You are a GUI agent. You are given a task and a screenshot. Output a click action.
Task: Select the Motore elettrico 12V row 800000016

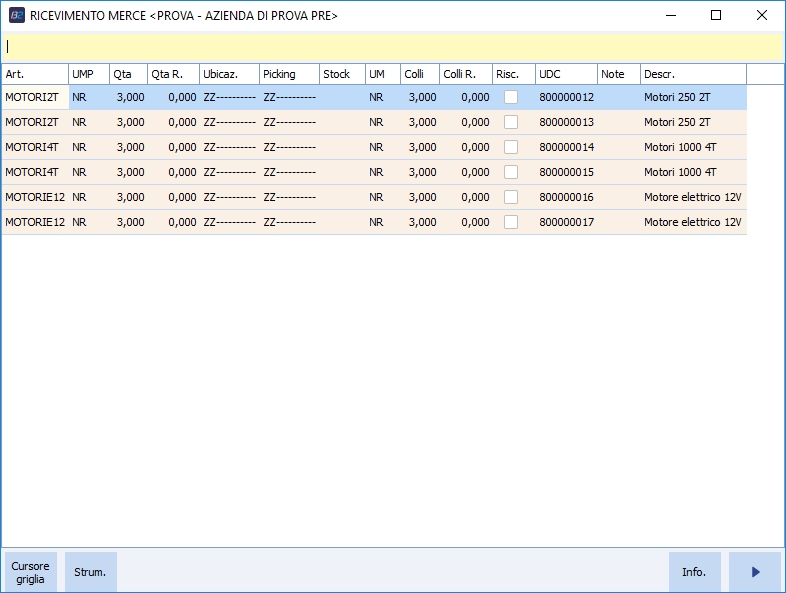click(566, 197)
